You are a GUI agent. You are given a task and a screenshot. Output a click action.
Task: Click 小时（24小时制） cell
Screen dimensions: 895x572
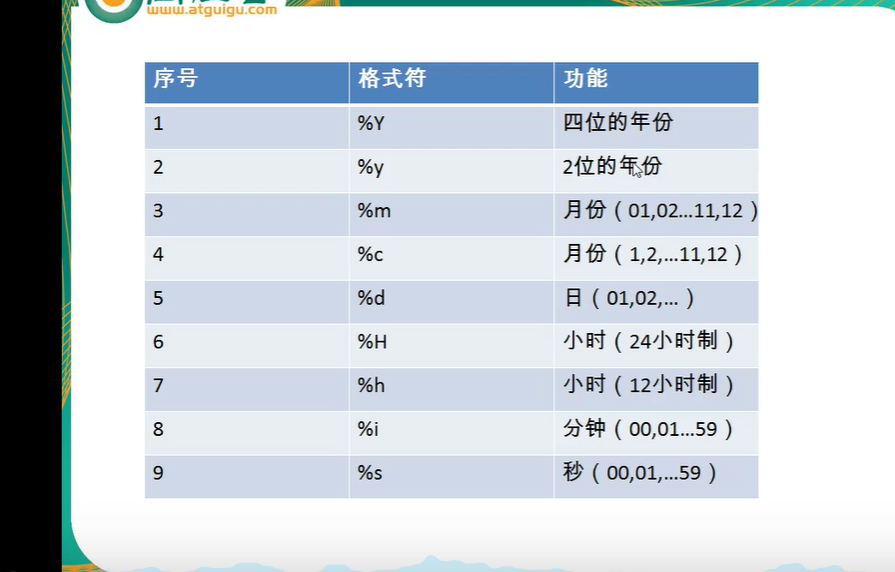pyautogui.click(x=656, y=346)
